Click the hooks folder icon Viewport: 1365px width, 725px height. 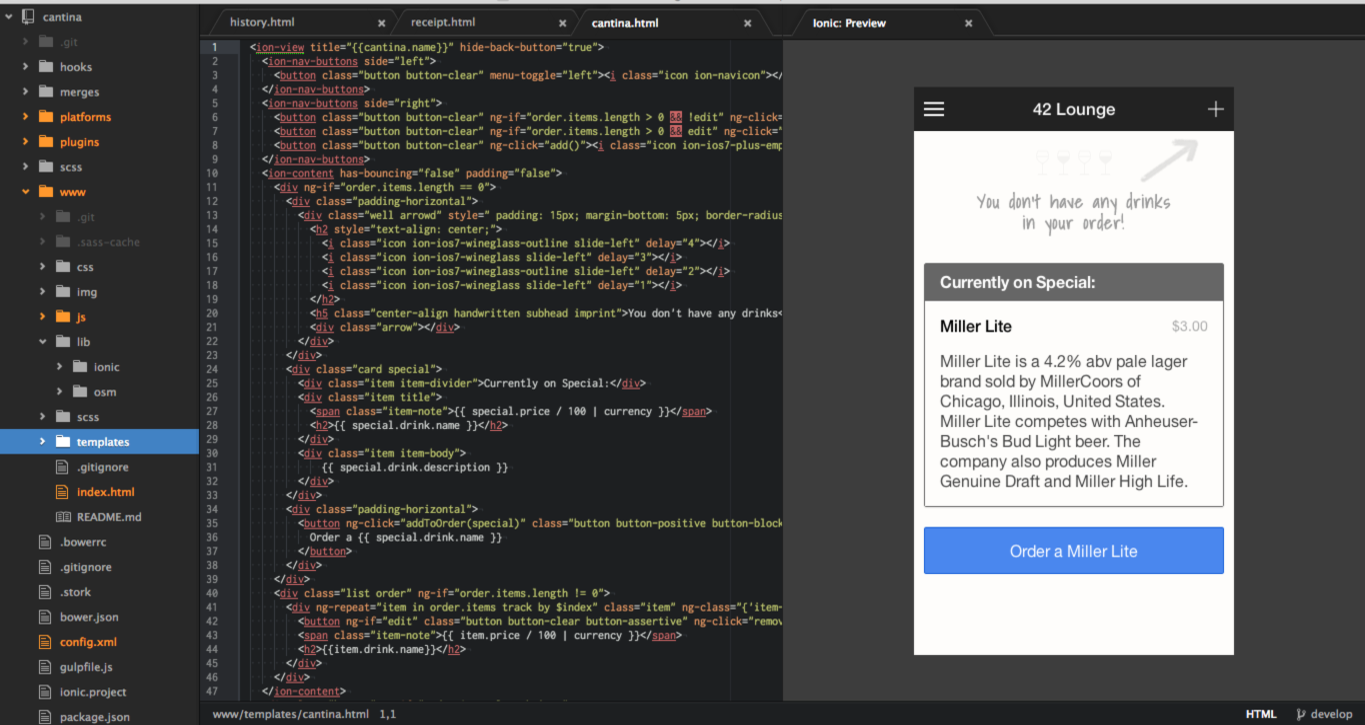click(45, 67)
